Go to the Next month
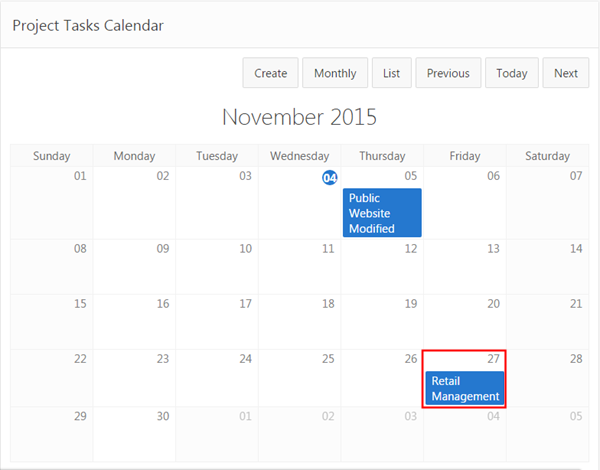600x470 pixels. click(x=565, y=73)
